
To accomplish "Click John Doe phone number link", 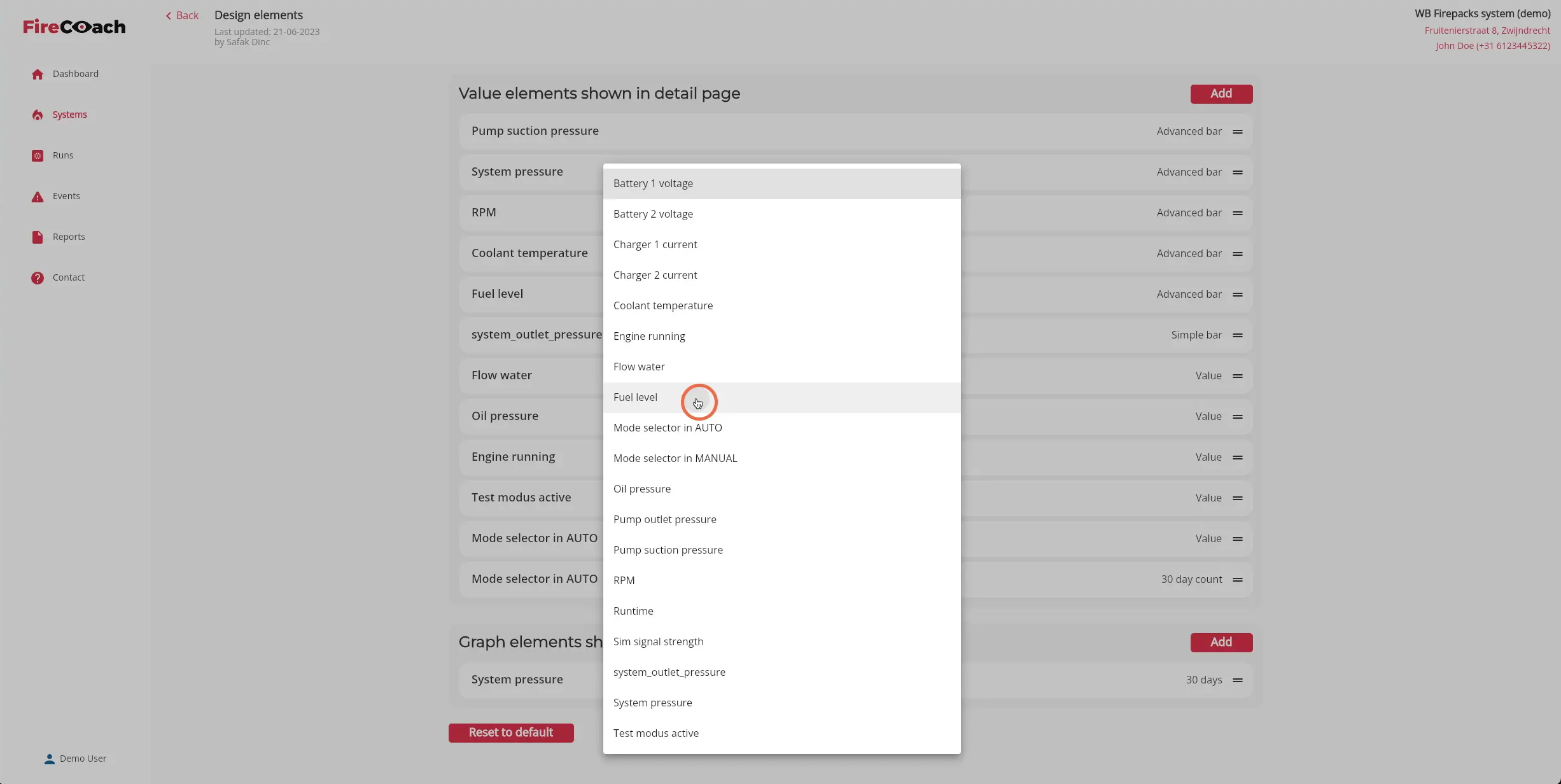I will [x=1493, y=46].
